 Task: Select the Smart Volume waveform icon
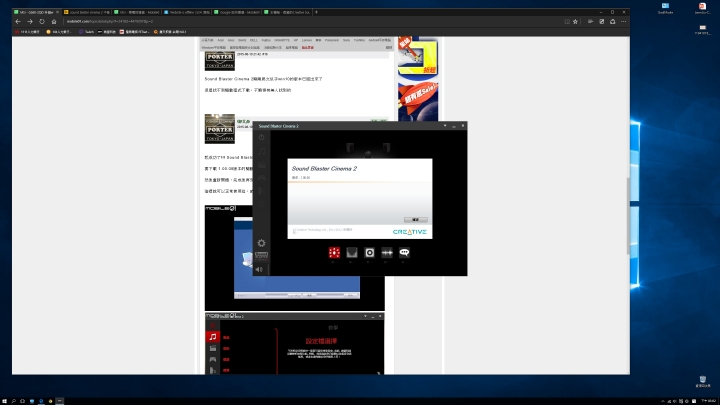point(387,253)
